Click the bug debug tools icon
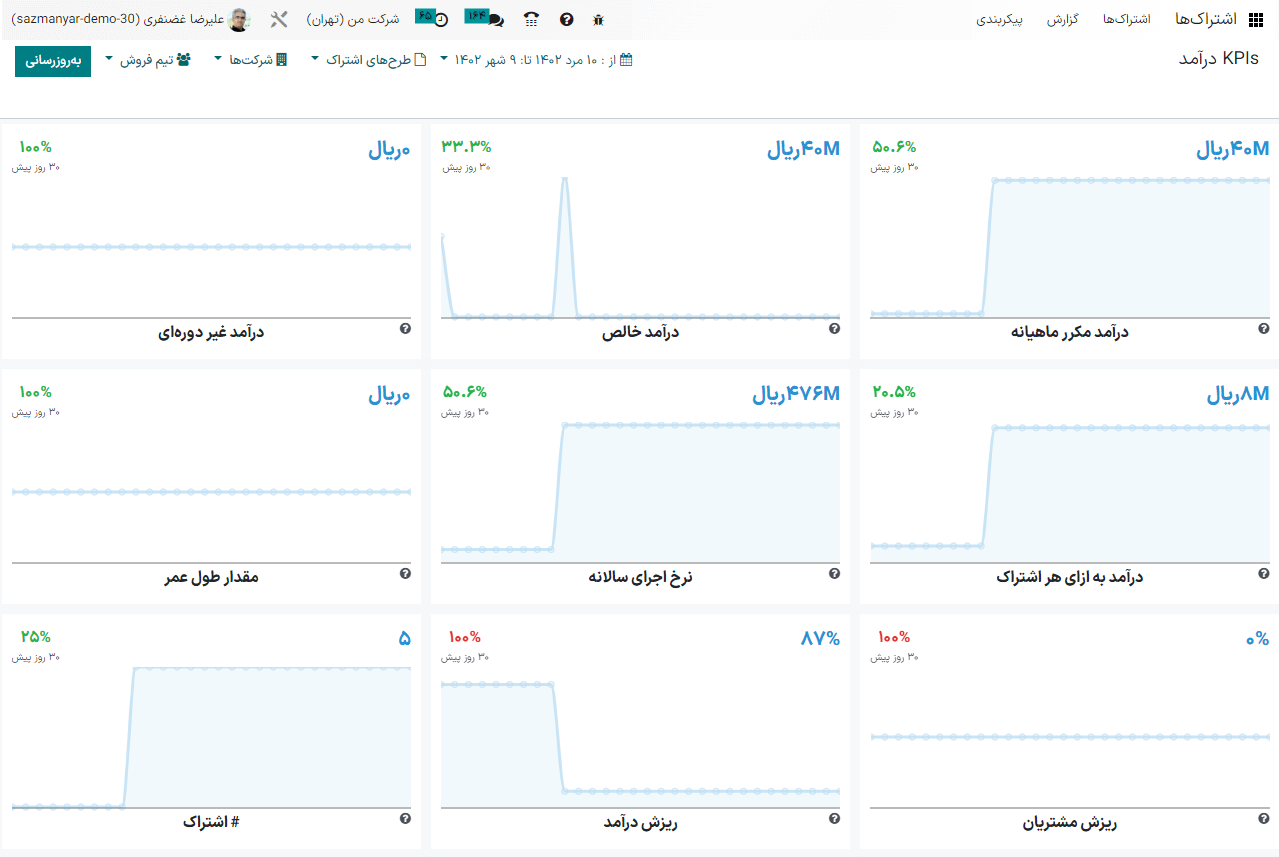This screenshot has height=857, width=1279. pyautogui.click(x=598, y=19)
